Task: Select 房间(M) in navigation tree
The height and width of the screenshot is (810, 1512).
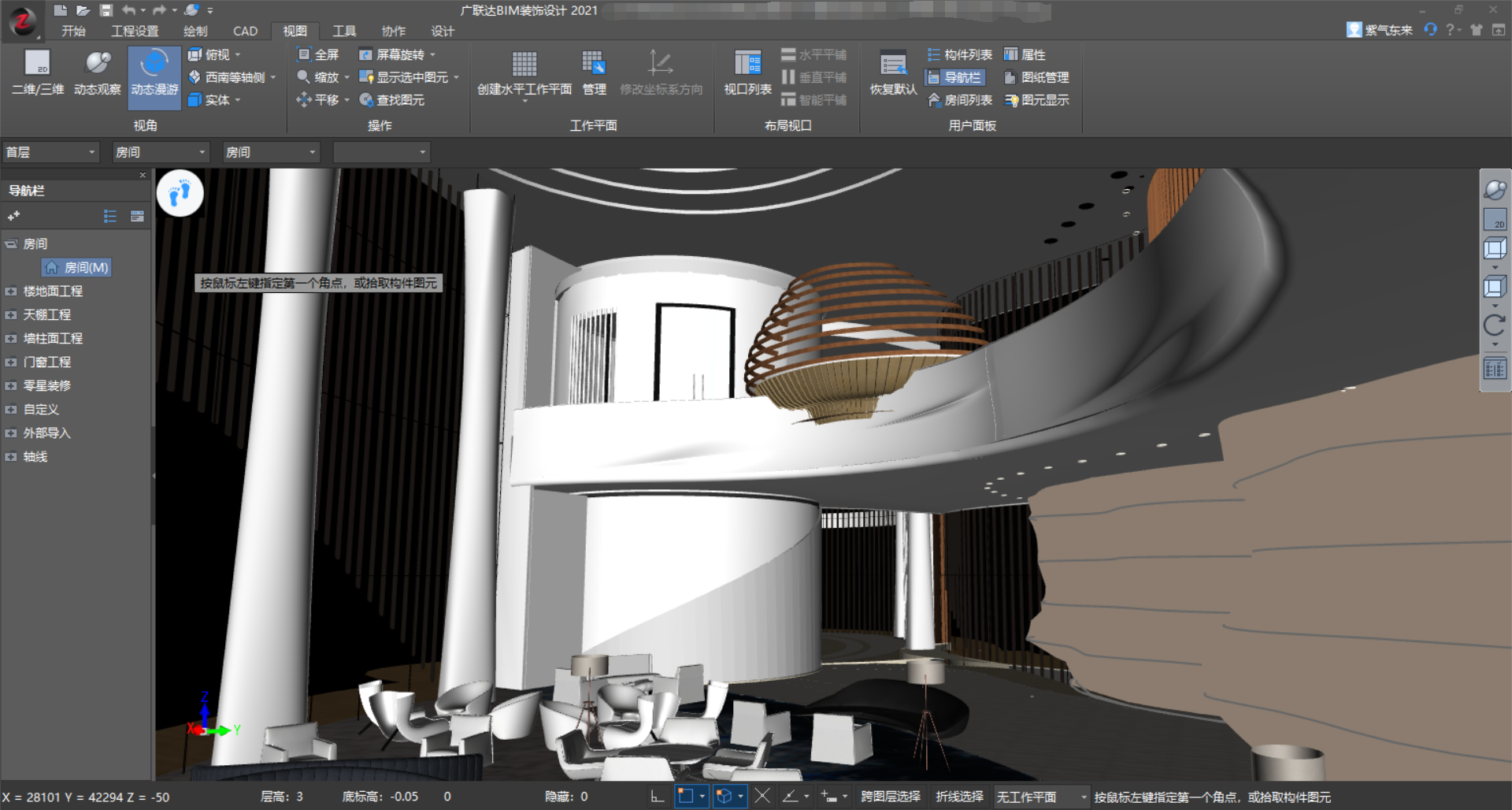Action: click(77, 268)
